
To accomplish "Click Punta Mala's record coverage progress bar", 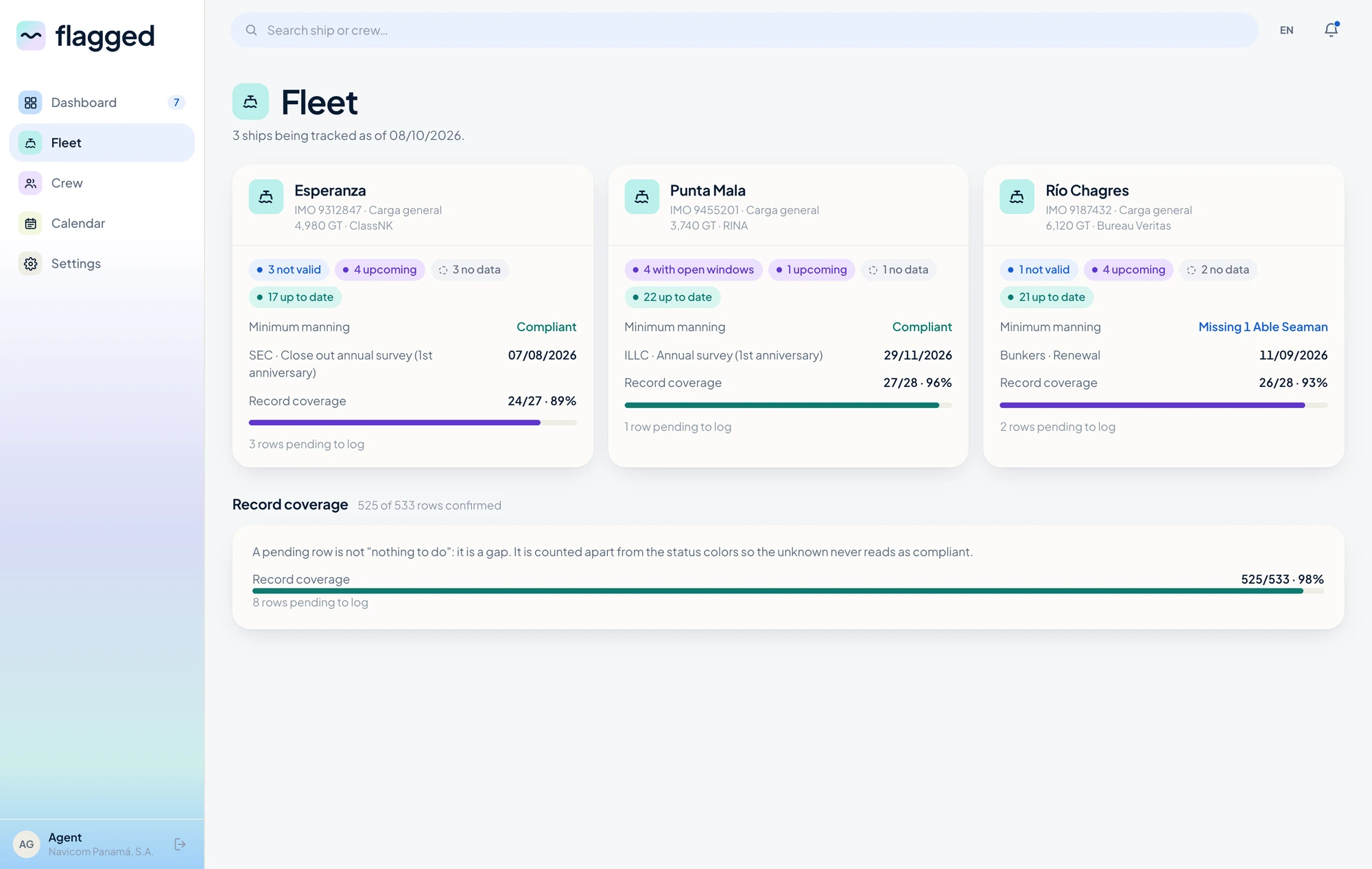I will pyautogui.click(x=788, y=405).
